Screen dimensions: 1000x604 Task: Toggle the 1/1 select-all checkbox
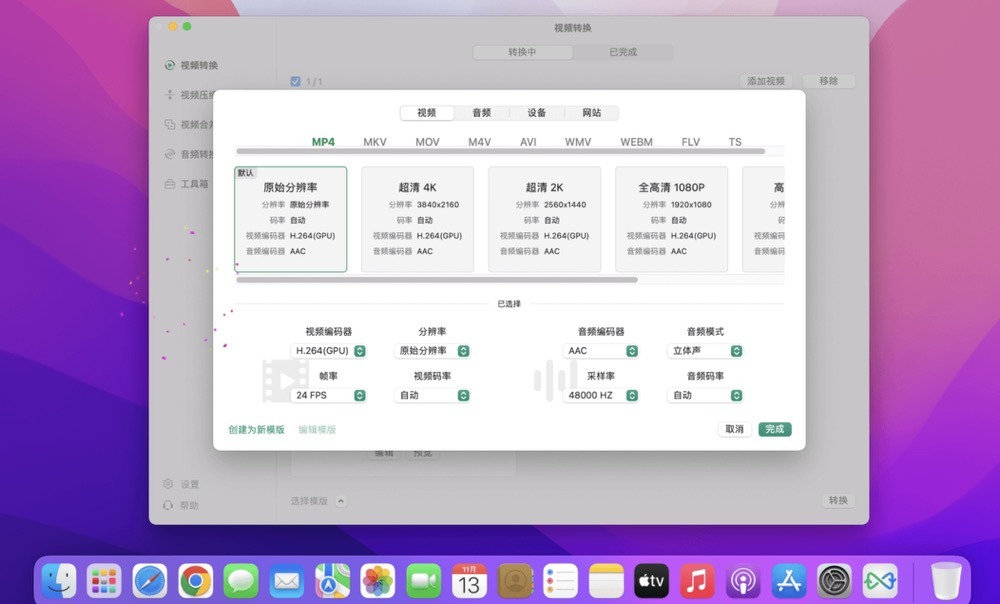(295, 81)
